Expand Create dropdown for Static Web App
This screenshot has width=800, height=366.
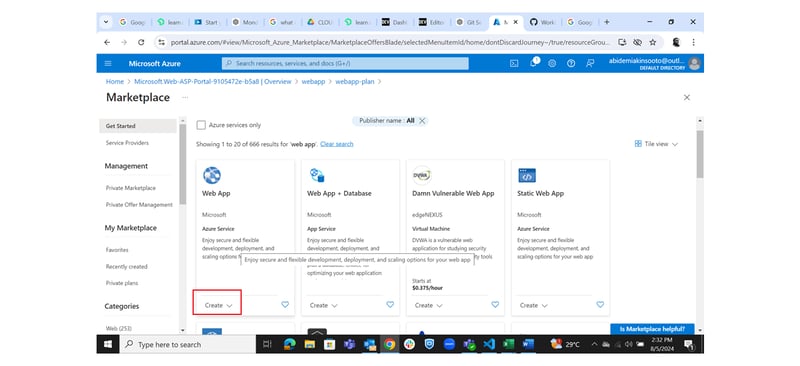coord(534,305)
